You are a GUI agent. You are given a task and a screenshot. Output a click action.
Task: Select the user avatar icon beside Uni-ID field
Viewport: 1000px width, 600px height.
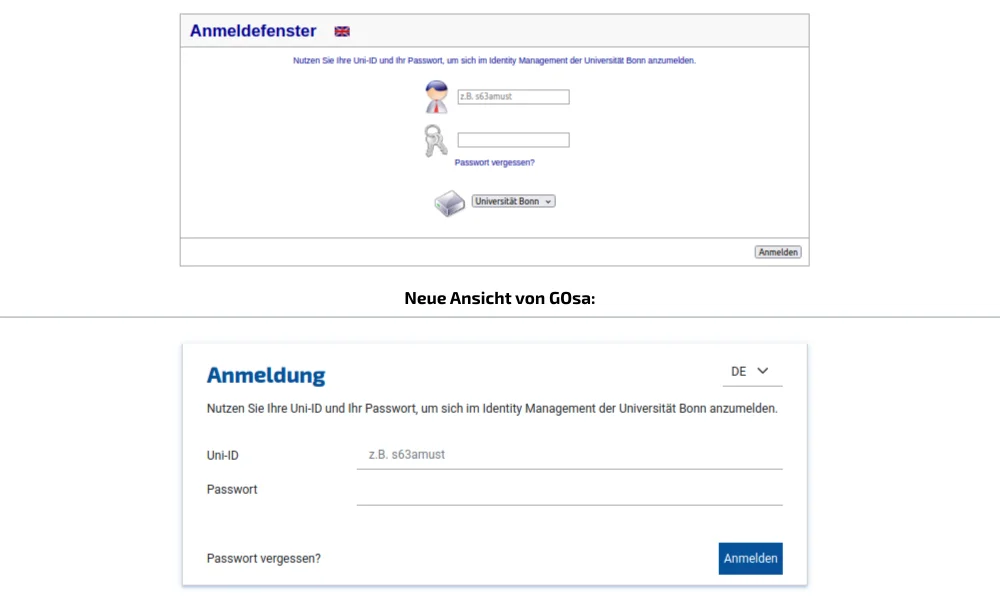(x=435, y=97)
